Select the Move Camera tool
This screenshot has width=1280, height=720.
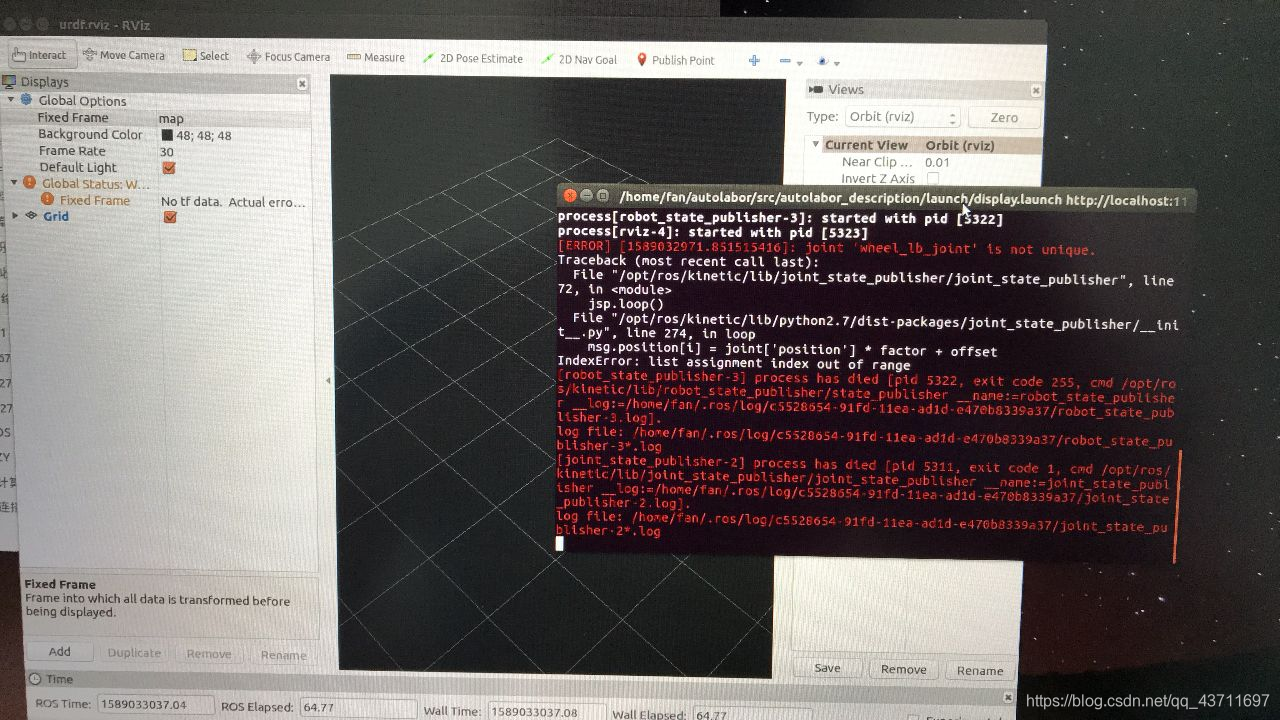coord(124,55)
